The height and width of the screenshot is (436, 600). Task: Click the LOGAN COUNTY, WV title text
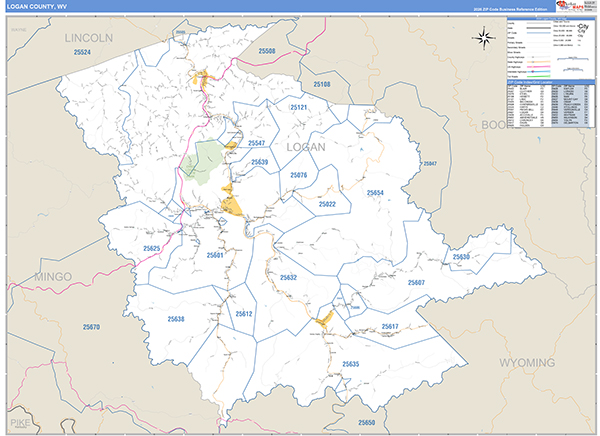[37, 7]
